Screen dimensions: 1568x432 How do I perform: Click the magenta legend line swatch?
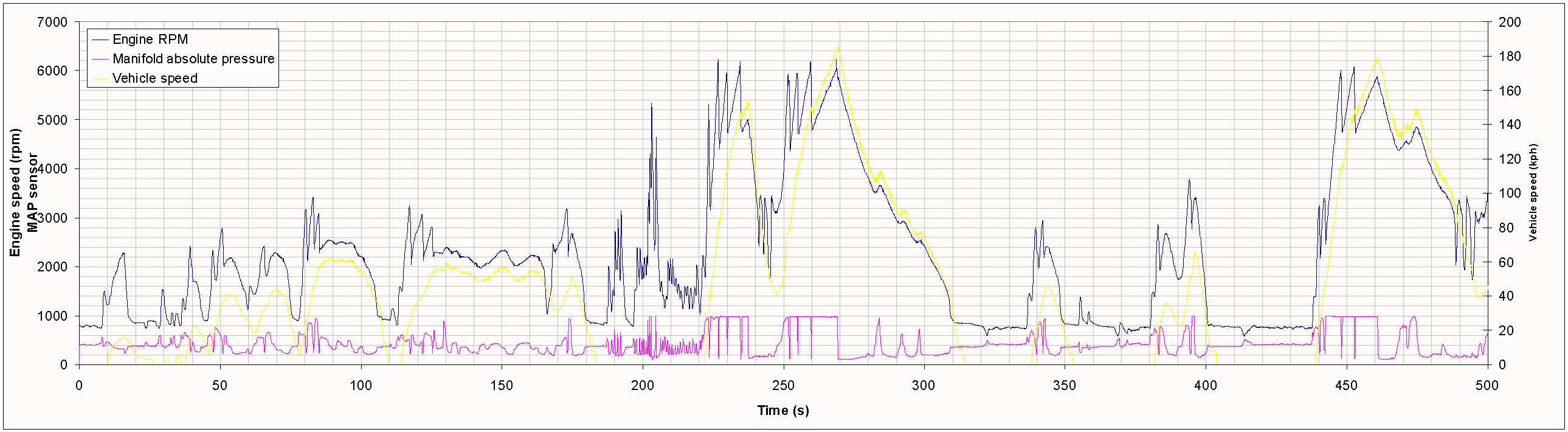99,59
